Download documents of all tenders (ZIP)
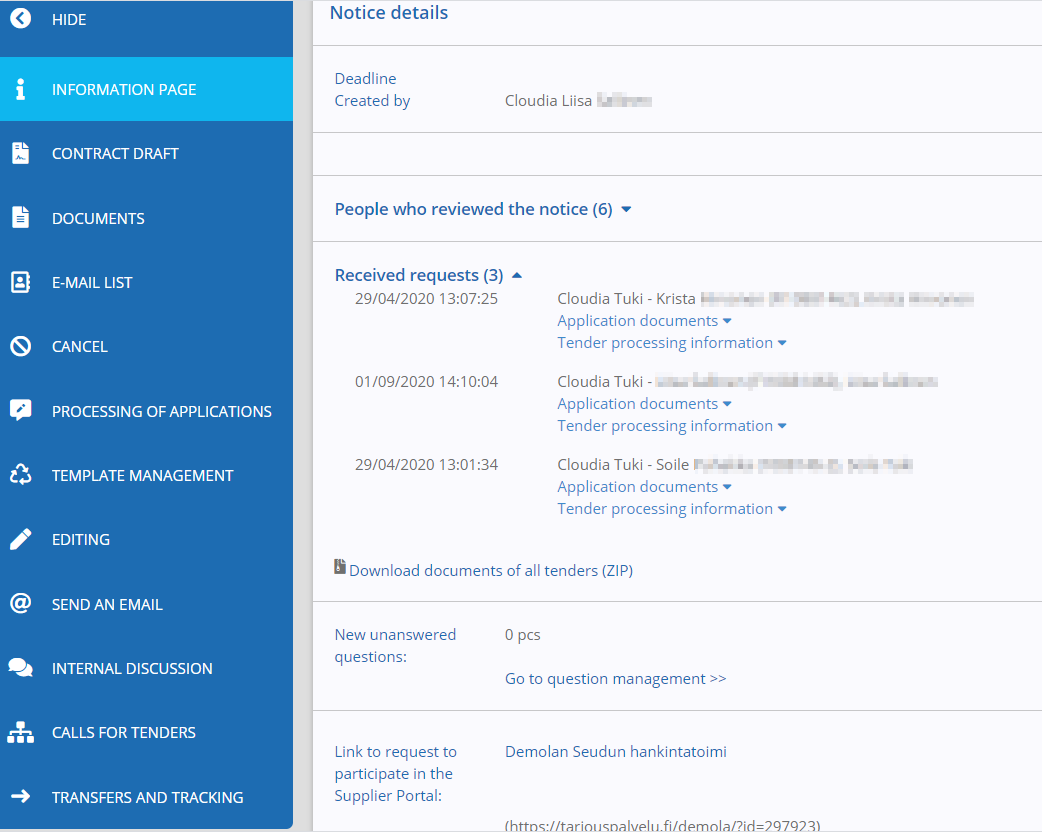 point(490,571)
